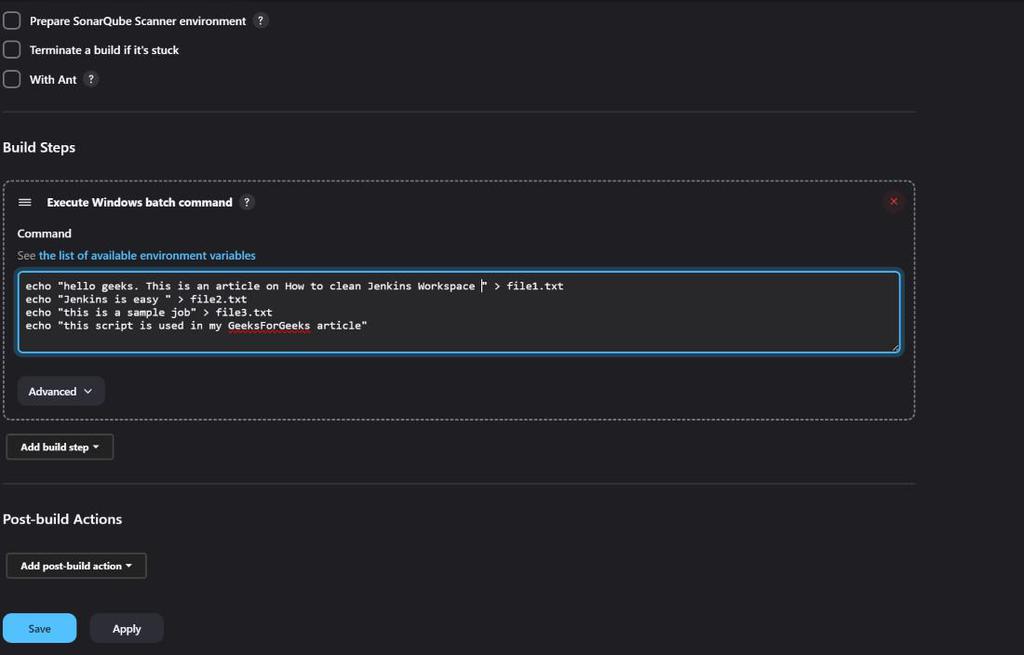Click the resize grip in the textarea corner
The image size is (1024, 655).
pos(895,347)
